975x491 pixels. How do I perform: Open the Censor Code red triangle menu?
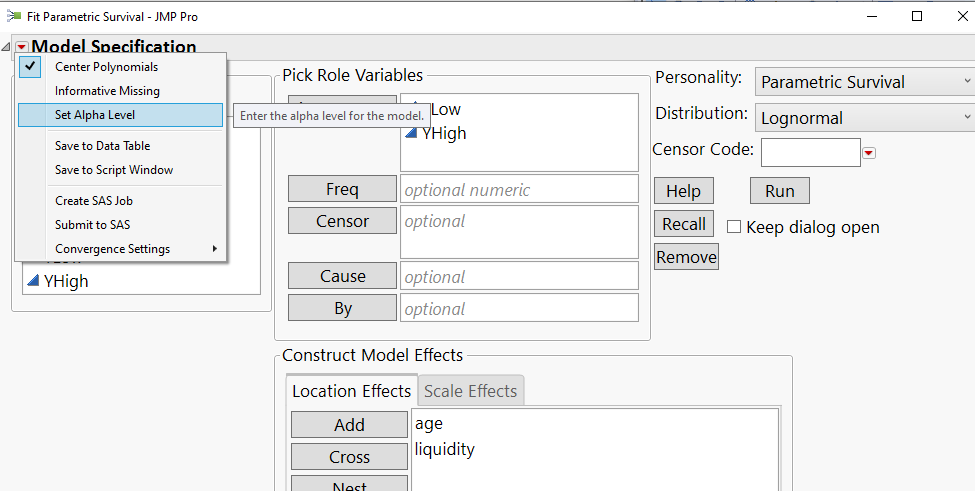pyautogui.click(x=869, y=153)
